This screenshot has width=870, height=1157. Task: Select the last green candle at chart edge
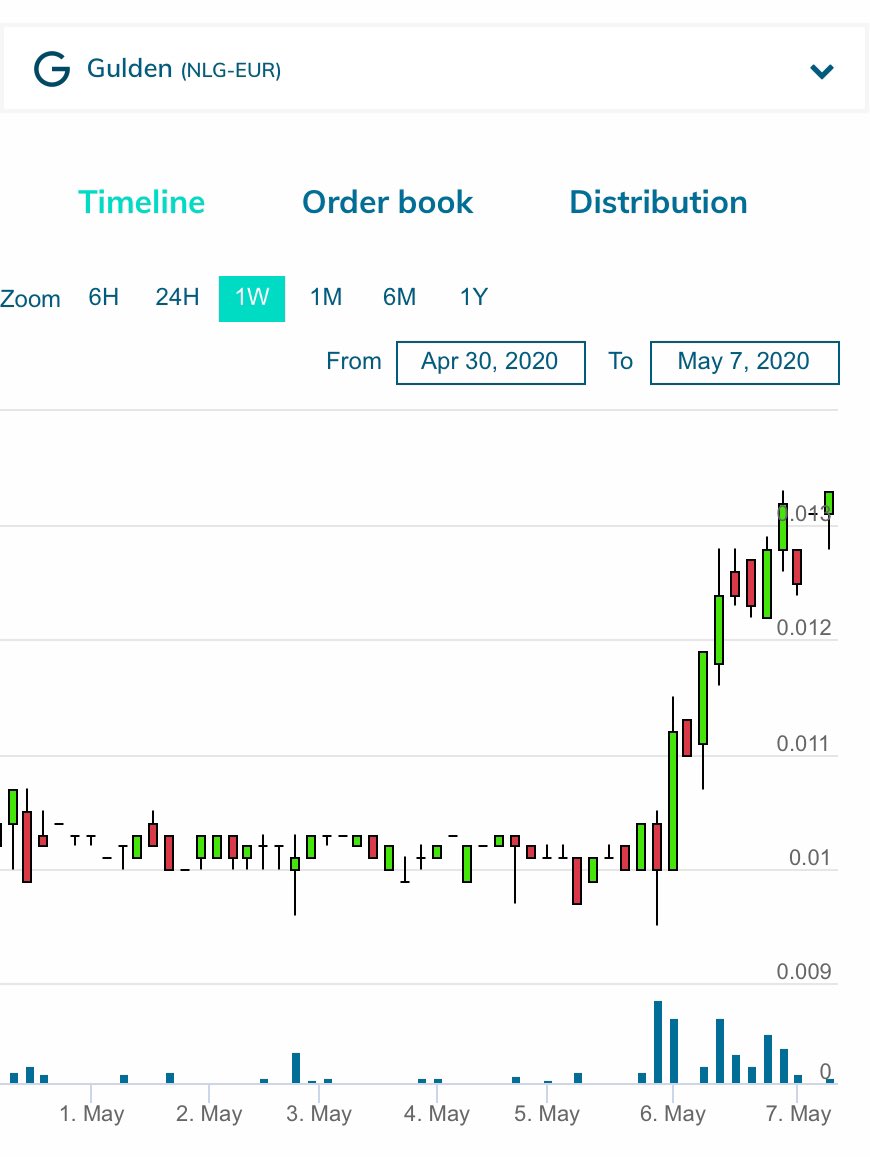829,502
